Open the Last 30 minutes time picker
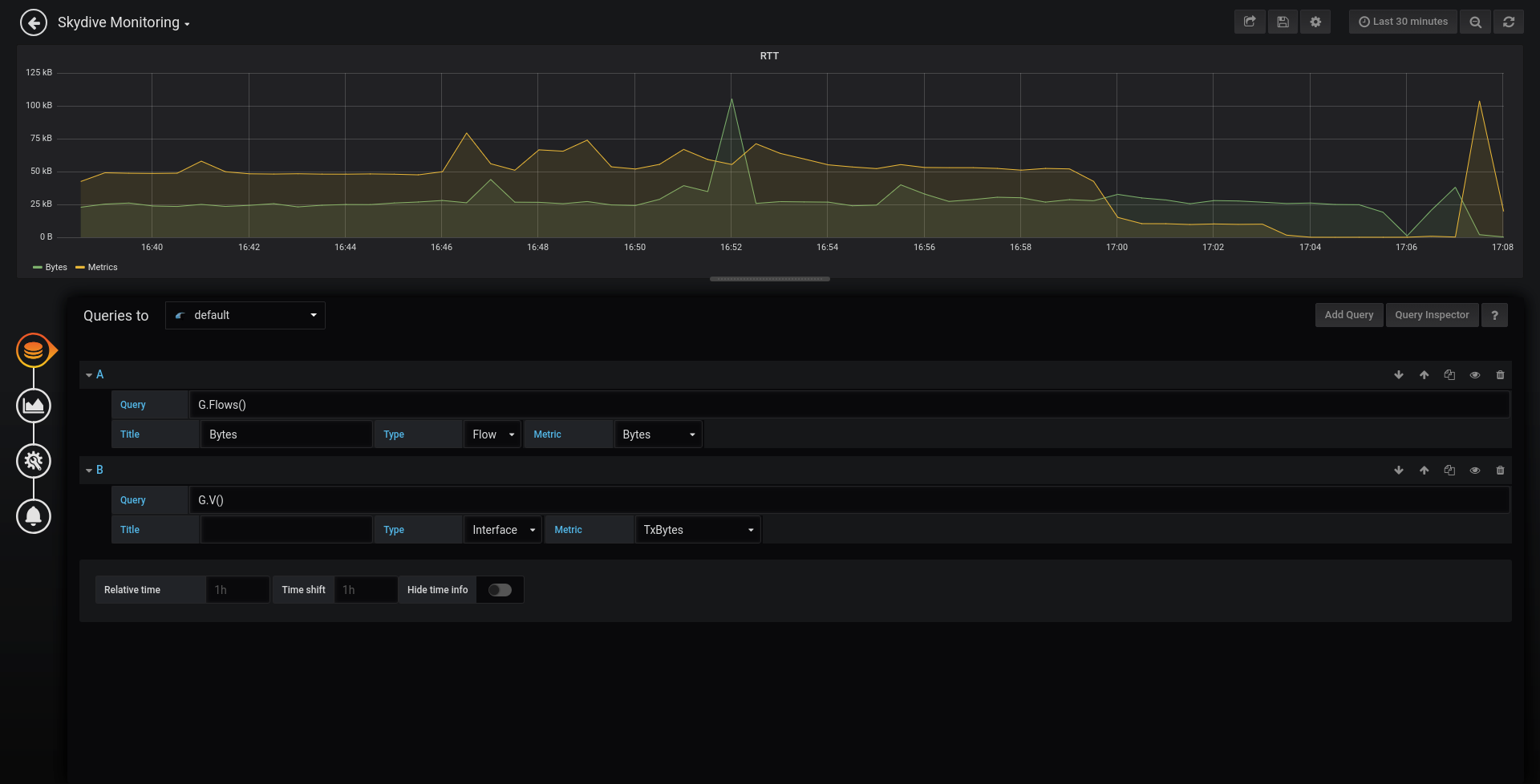The width and height of the screenshot is (1540, 784). pyautogui.click(x=1403, y=22)
